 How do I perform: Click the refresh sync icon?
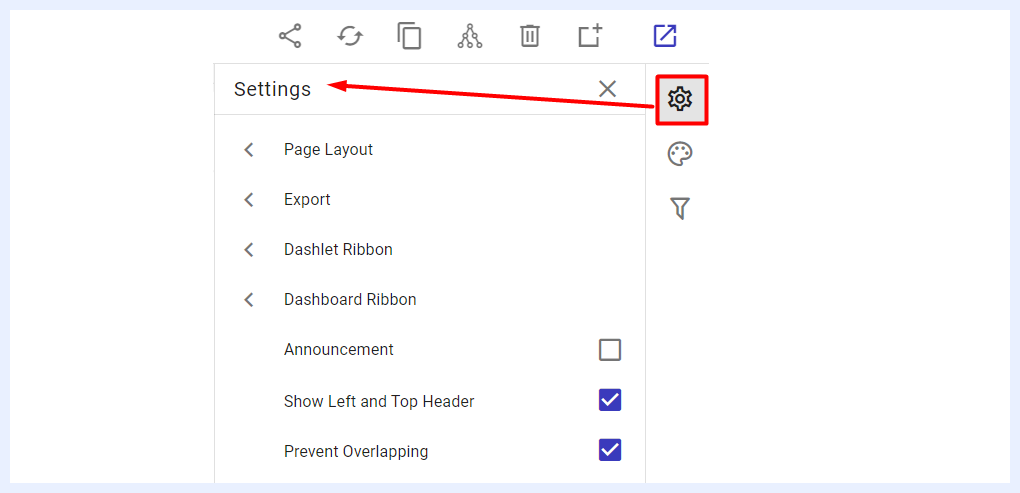tap(350, 36)
